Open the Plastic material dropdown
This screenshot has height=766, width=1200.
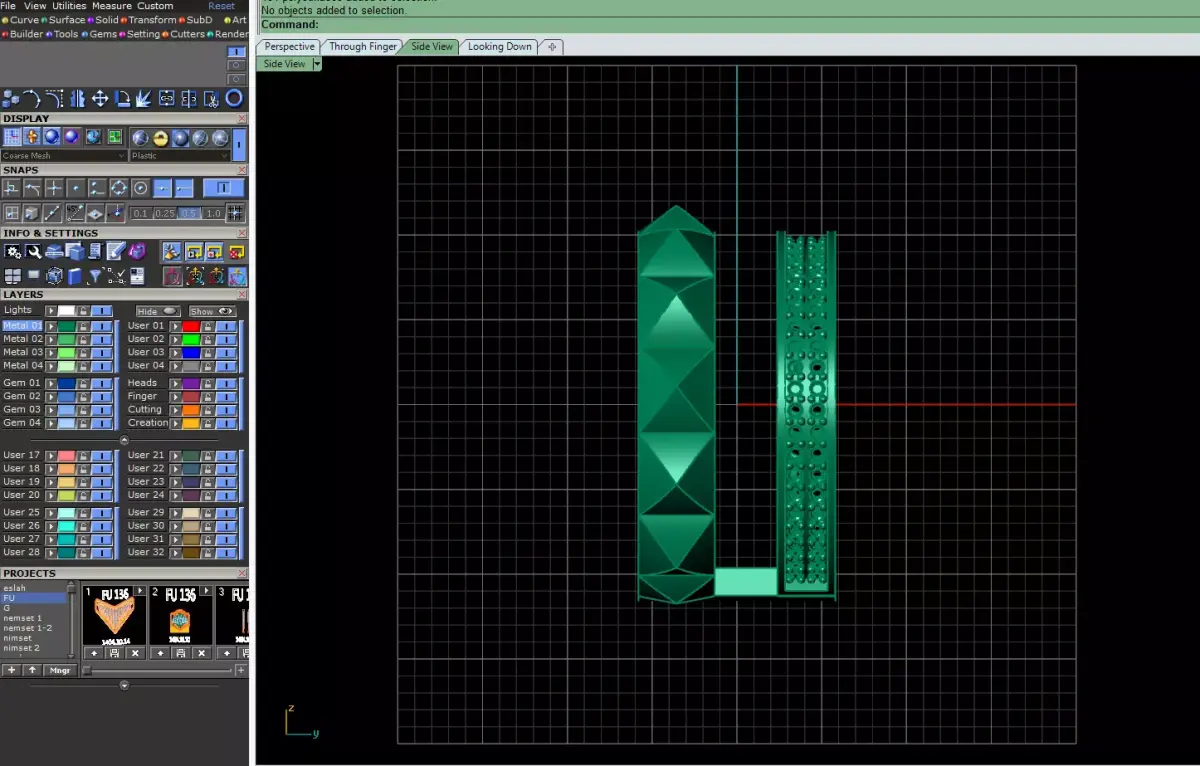180,156
